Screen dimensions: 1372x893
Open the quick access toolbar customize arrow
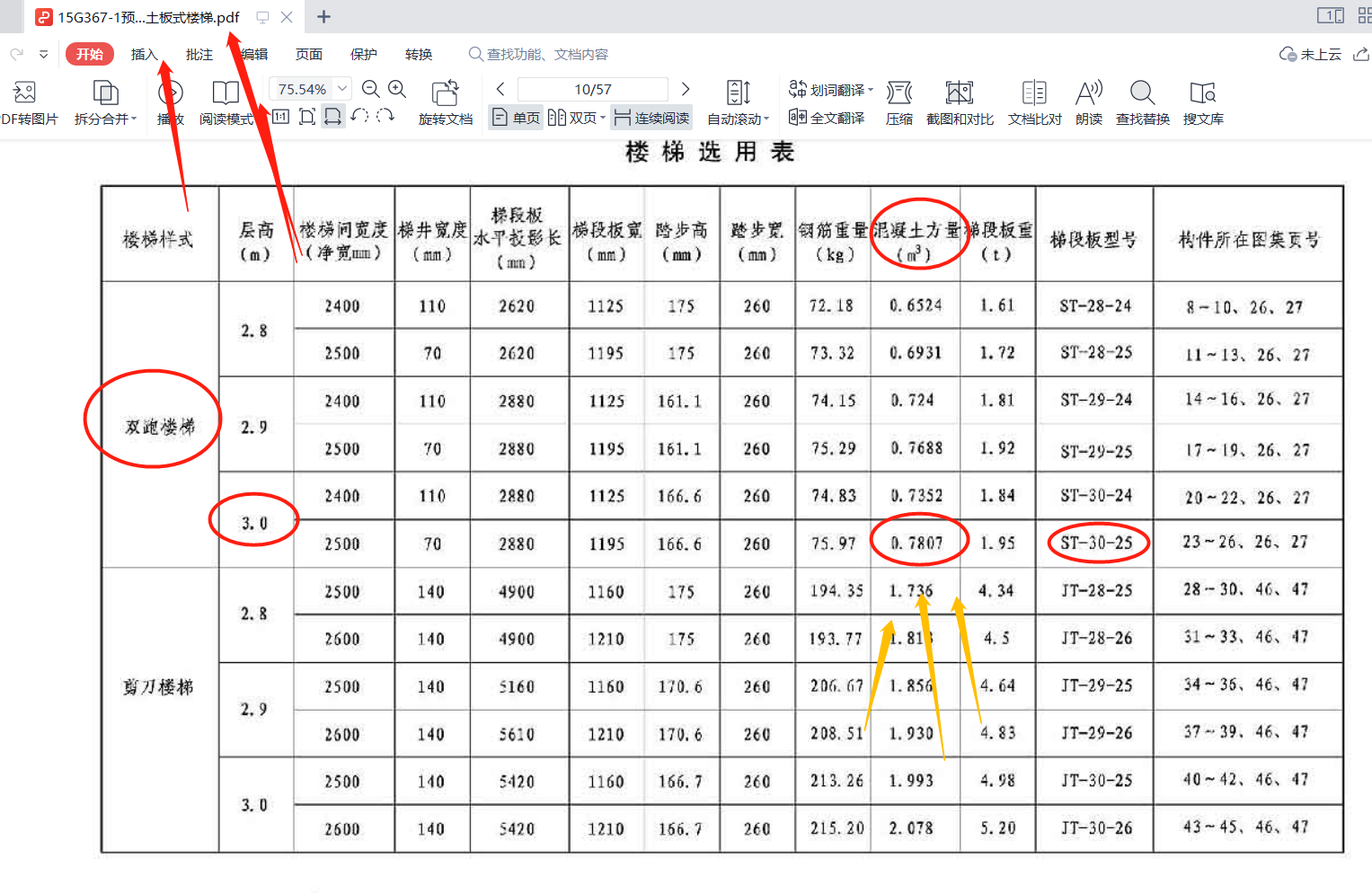pos(43,54)
